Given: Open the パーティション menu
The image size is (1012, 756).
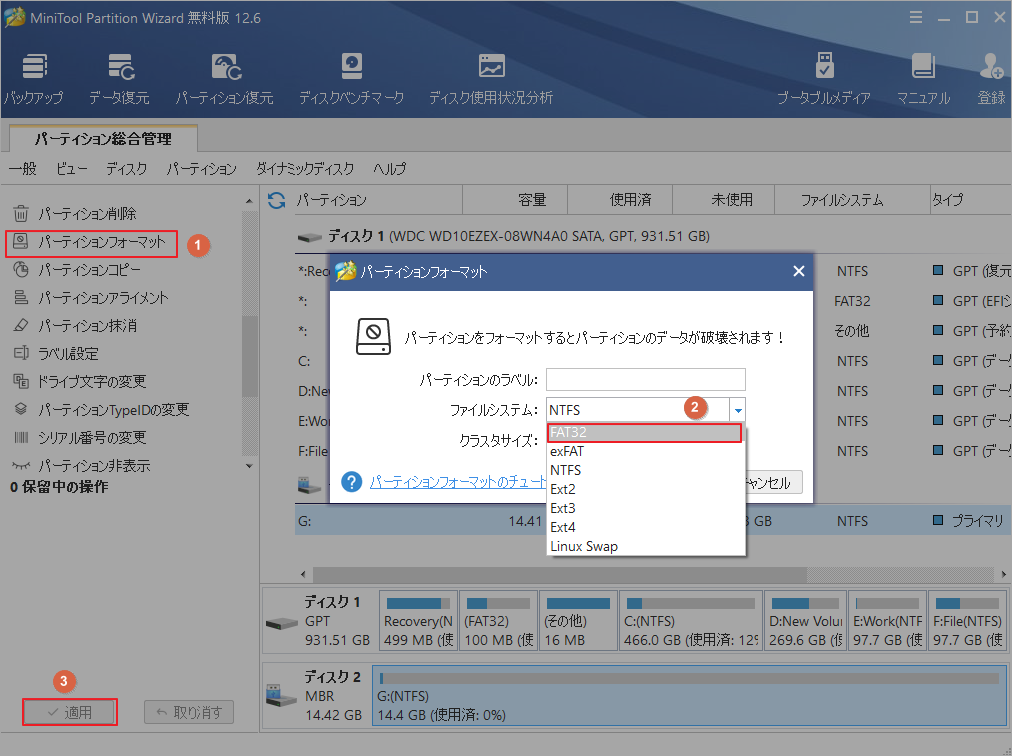Looking at the screenshot, I should [201, 169].
